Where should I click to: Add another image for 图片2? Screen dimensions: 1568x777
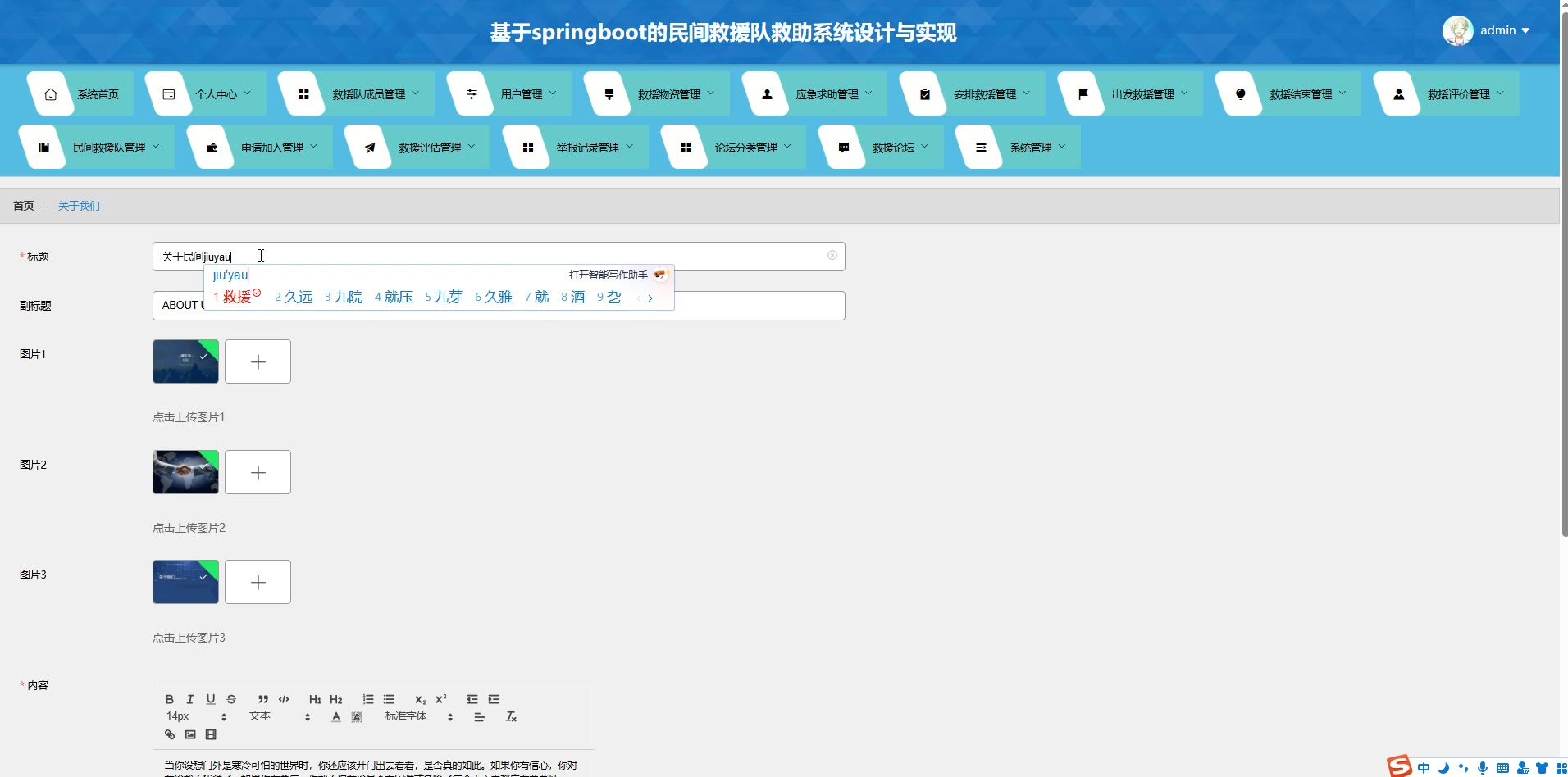point(258,472)
